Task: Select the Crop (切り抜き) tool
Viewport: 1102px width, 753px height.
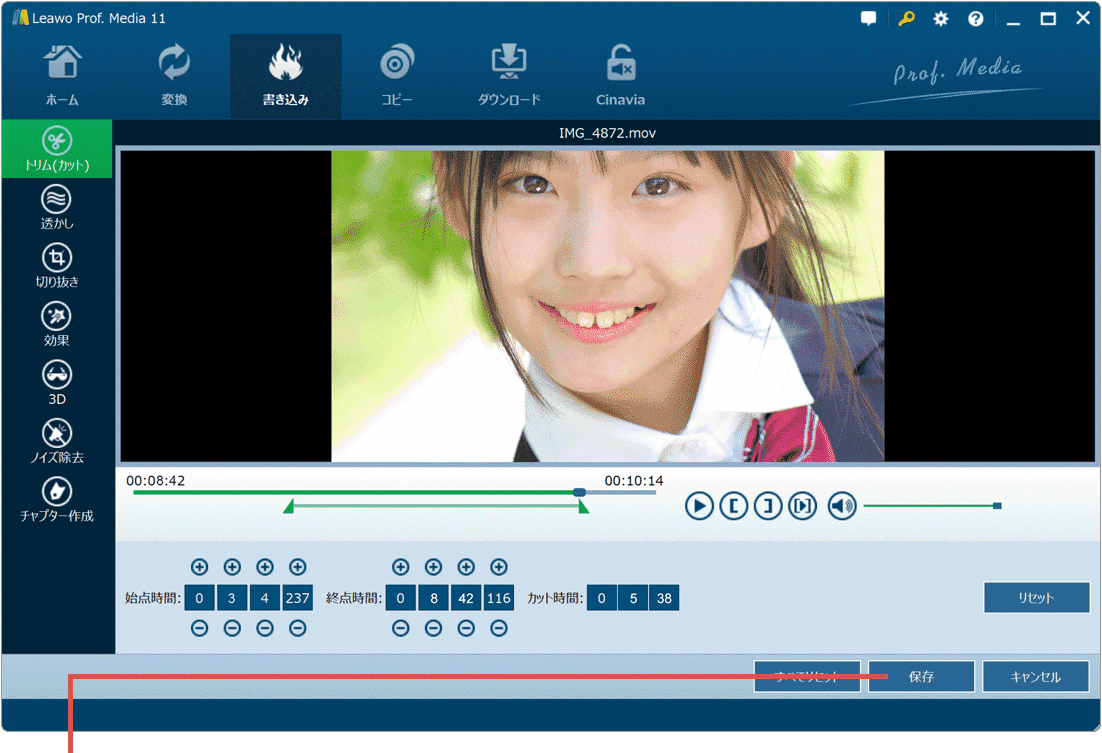Action: click(56, 265)
